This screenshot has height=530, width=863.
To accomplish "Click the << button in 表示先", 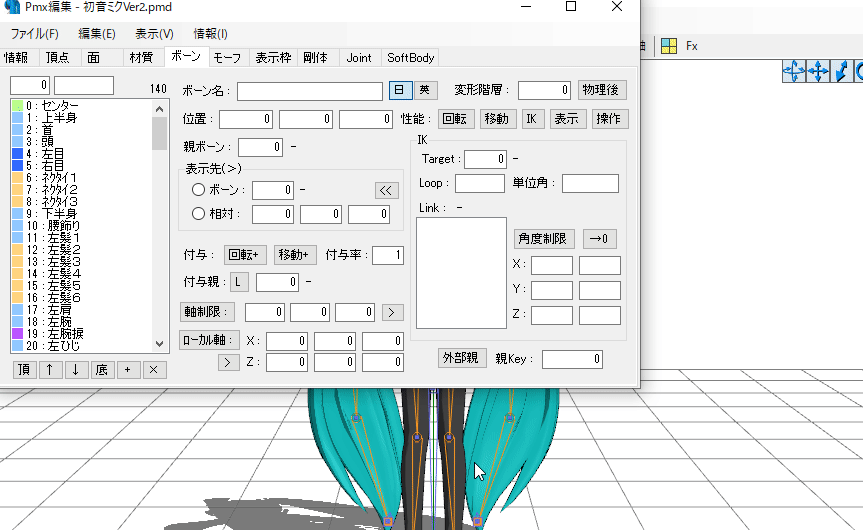I will pos(387,190).
